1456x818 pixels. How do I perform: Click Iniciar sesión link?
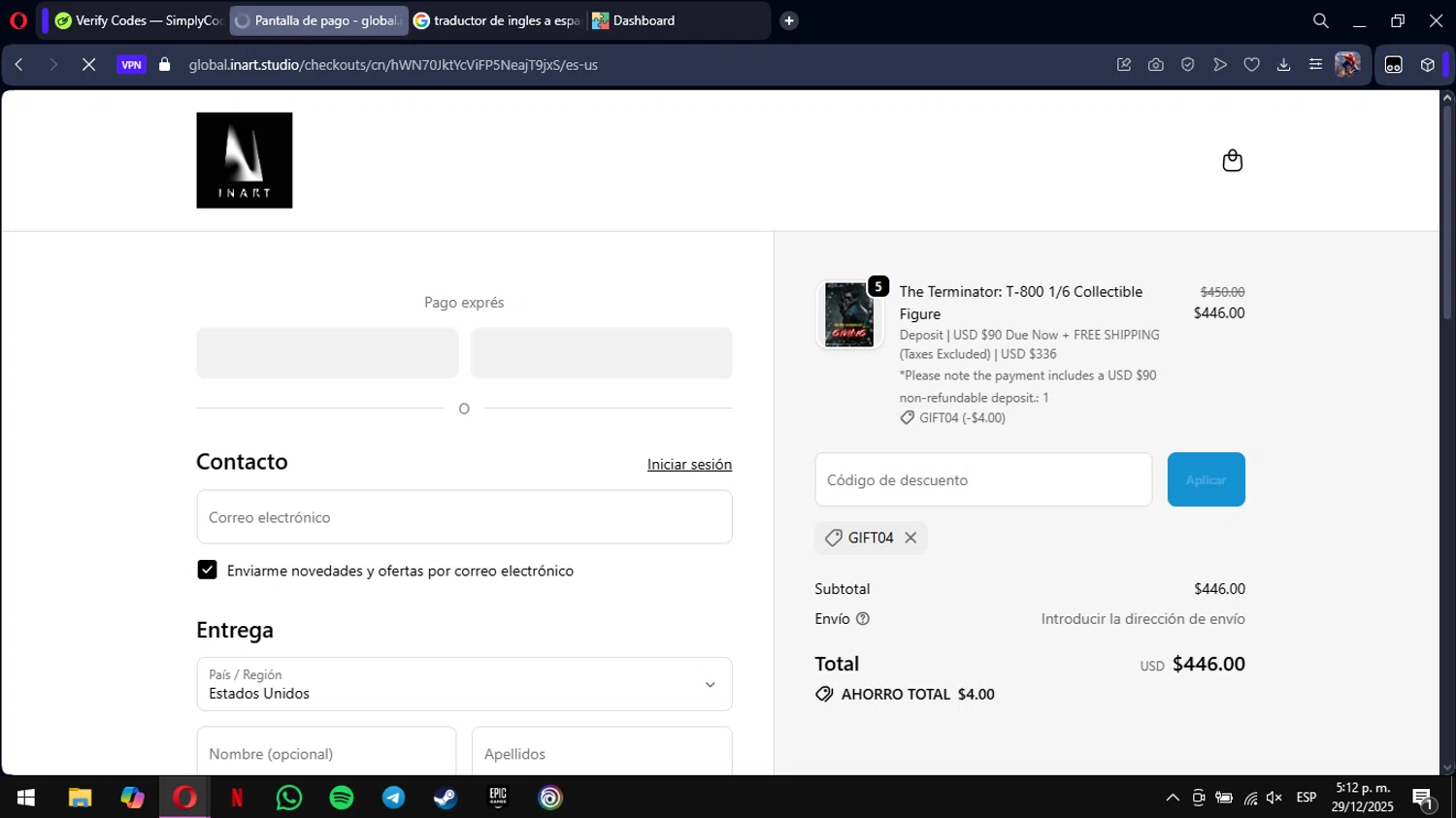click(689, 465)
